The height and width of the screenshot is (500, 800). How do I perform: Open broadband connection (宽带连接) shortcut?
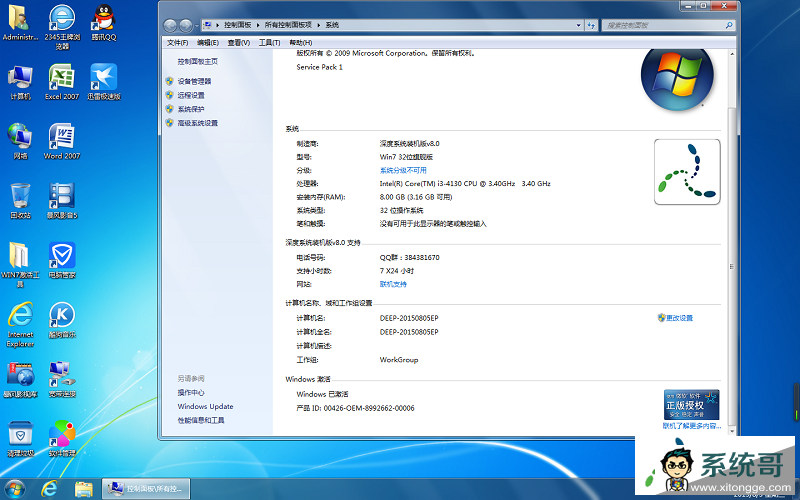[x=62, y=380]
